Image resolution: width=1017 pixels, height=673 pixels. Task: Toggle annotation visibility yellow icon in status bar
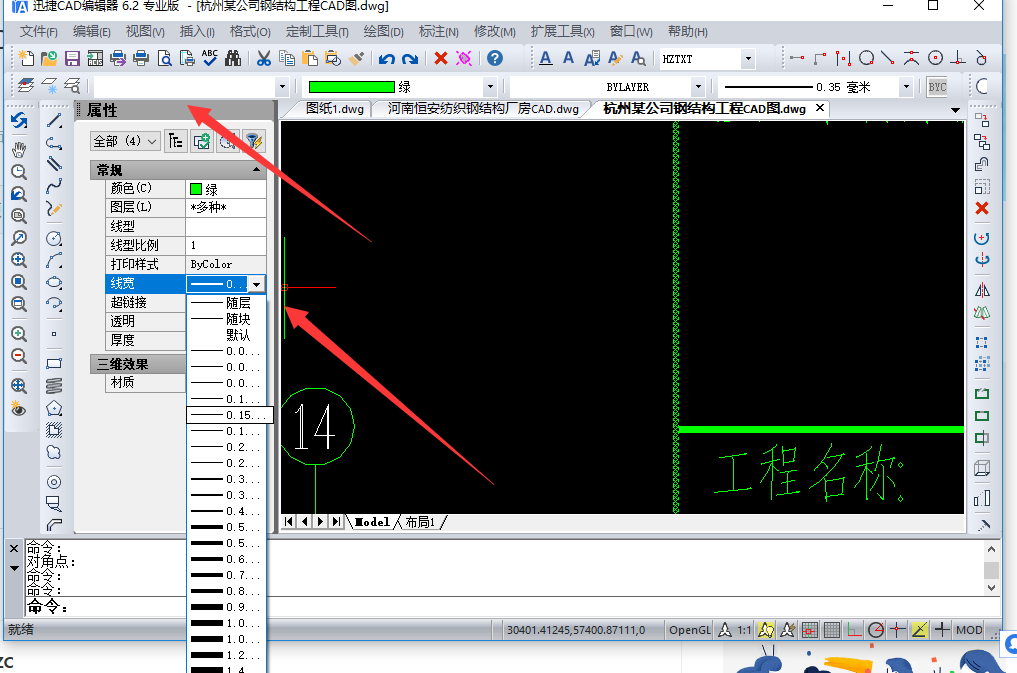[x=766, y=630]
